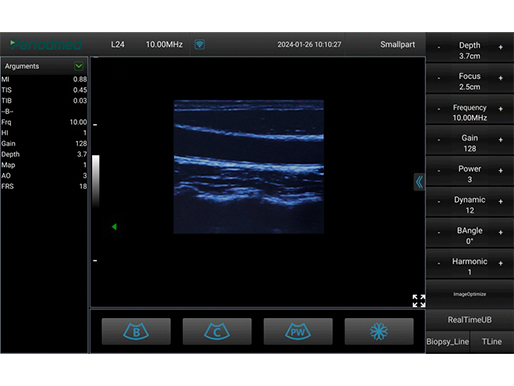Click the green focus marker triangle
This screenshot has width=514, height=386.
point(114,227)
